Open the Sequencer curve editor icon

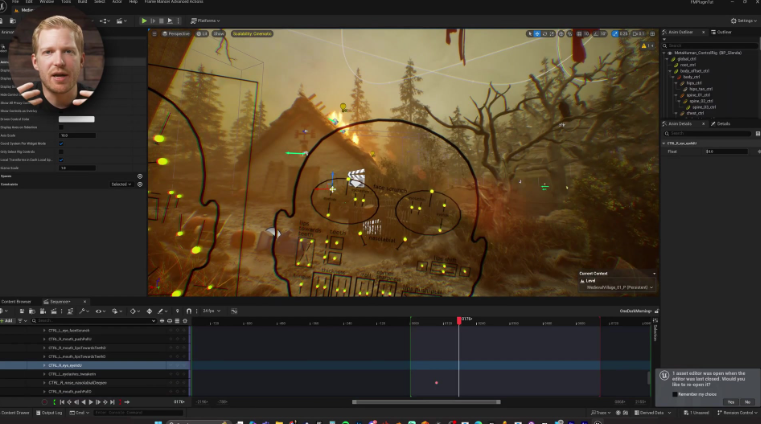tap(234, 311)
